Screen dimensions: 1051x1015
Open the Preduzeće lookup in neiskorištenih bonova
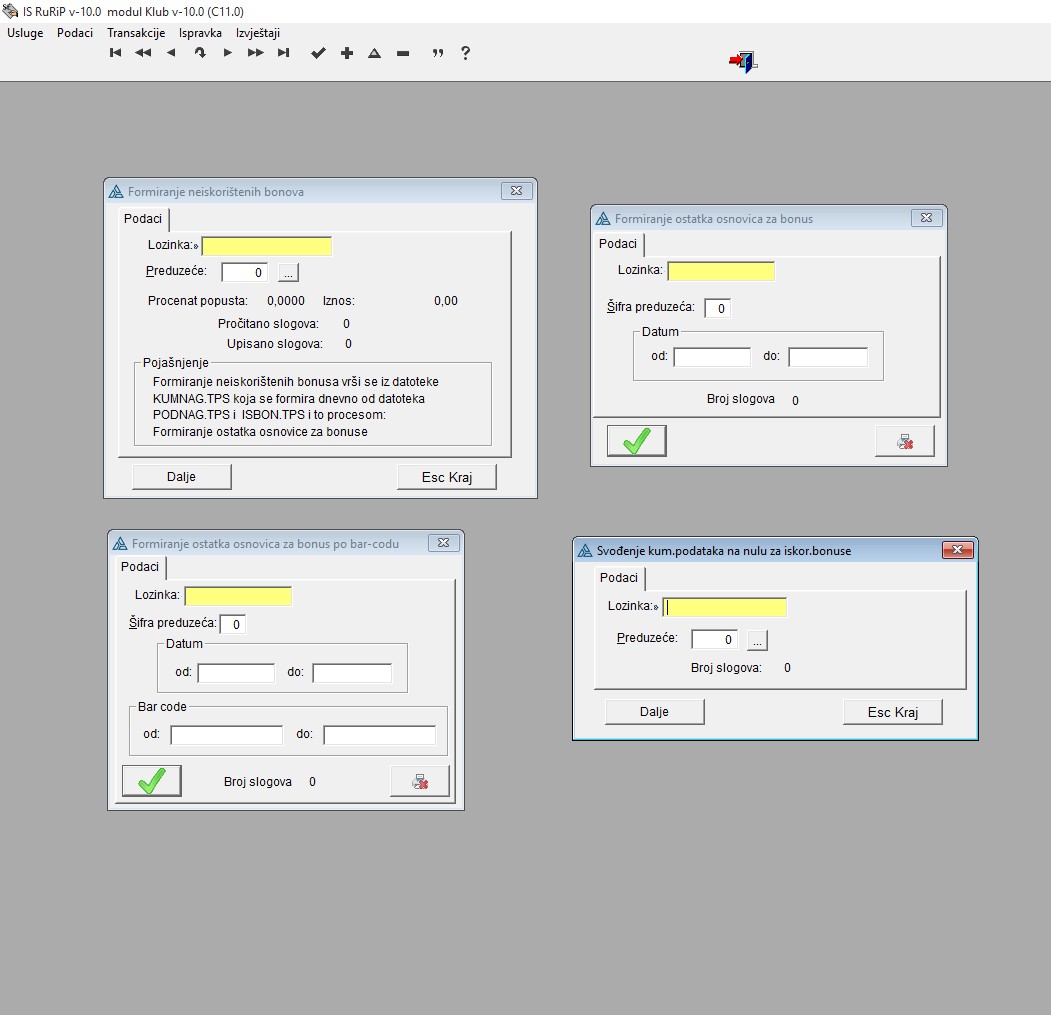288,272
